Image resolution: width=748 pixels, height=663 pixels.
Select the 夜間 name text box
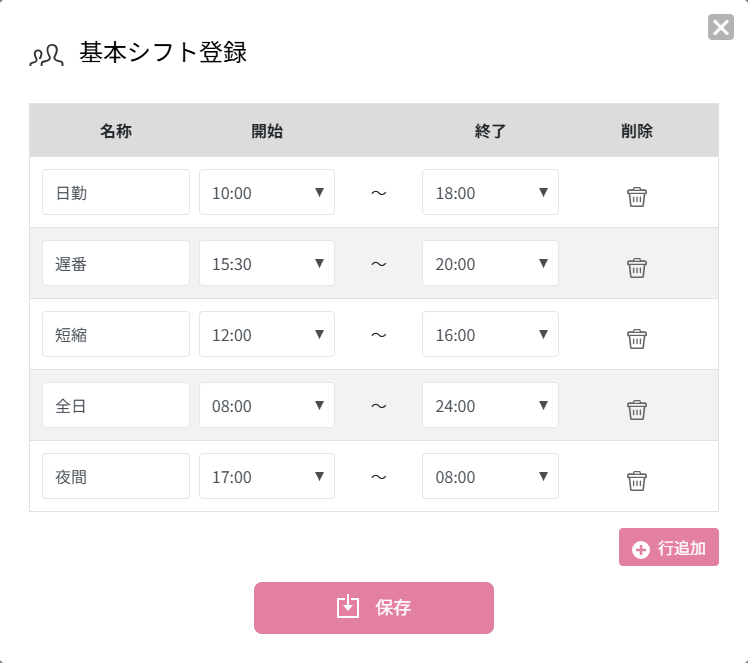coord(116,476)
